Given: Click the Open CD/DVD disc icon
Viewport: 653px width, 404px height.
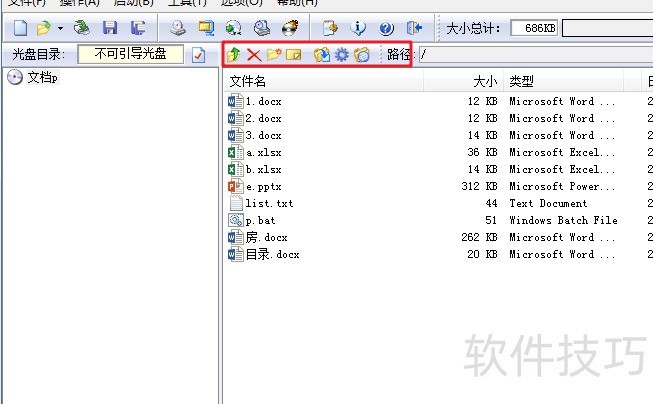Looking at the screenshot, I should (x=82, y=28).
